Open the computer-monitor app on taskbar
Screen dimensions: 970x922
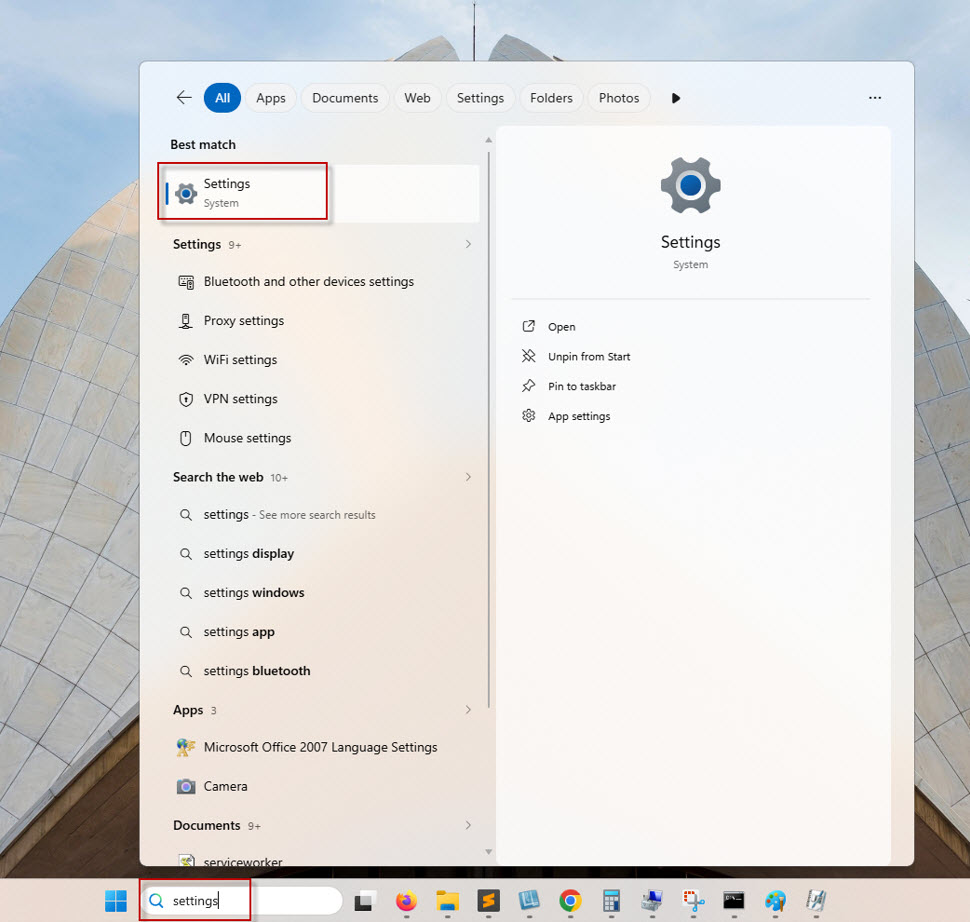652,901
